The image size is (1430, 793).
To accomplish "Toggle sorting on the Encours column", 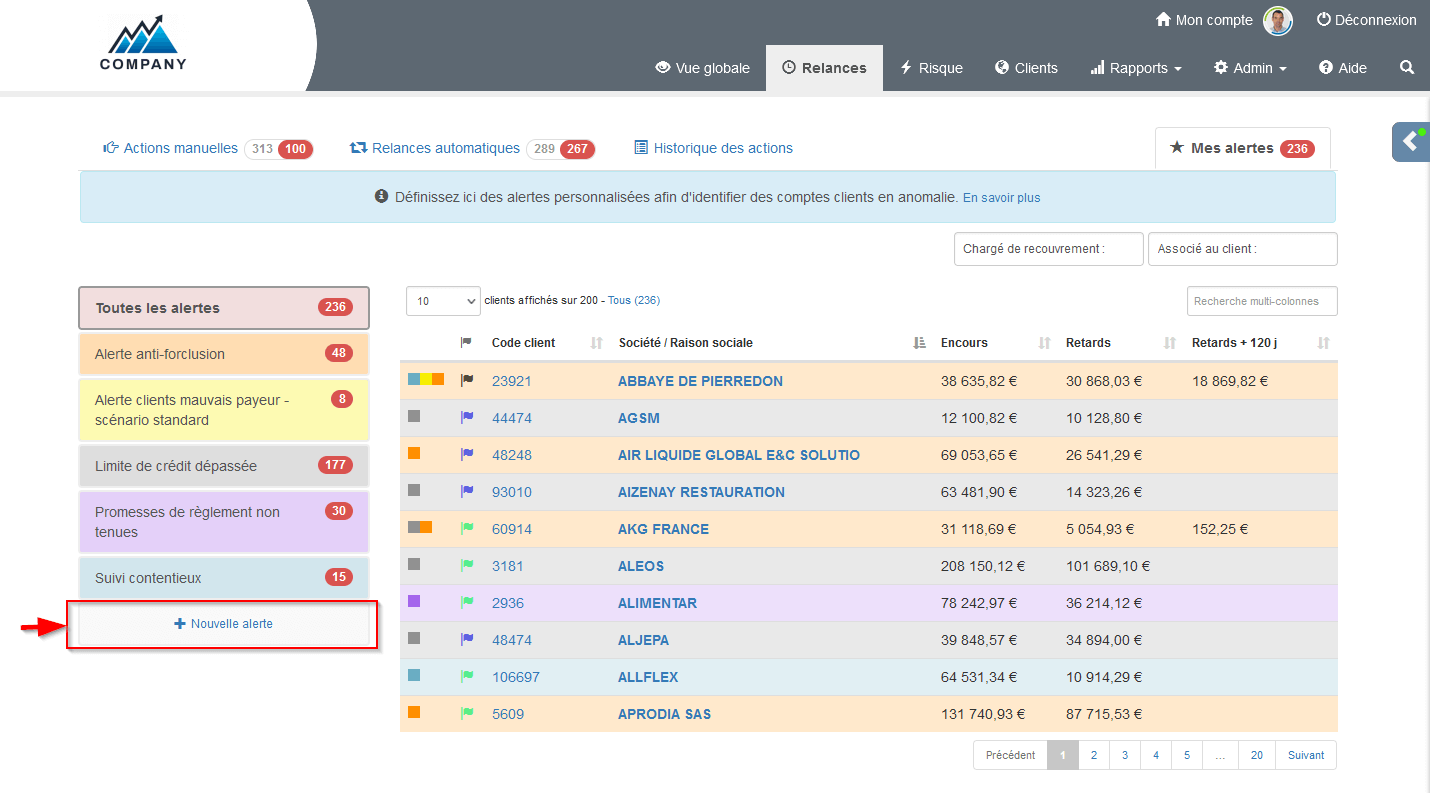I will click(x=1044, y=343).
